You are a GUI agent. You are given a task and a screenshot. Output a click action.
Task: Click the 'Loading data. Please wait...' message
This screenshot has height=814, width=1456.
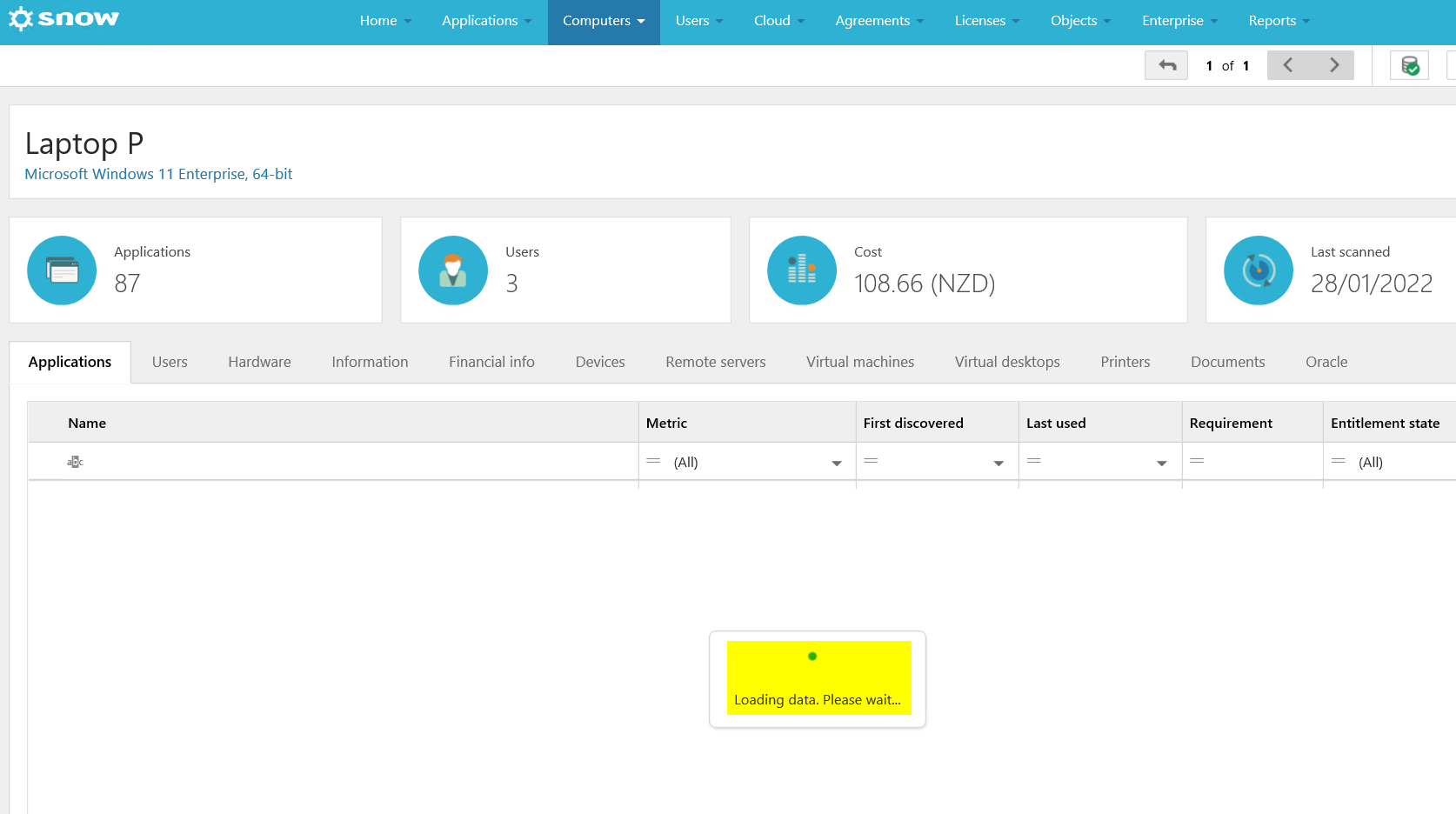point(818,700)
